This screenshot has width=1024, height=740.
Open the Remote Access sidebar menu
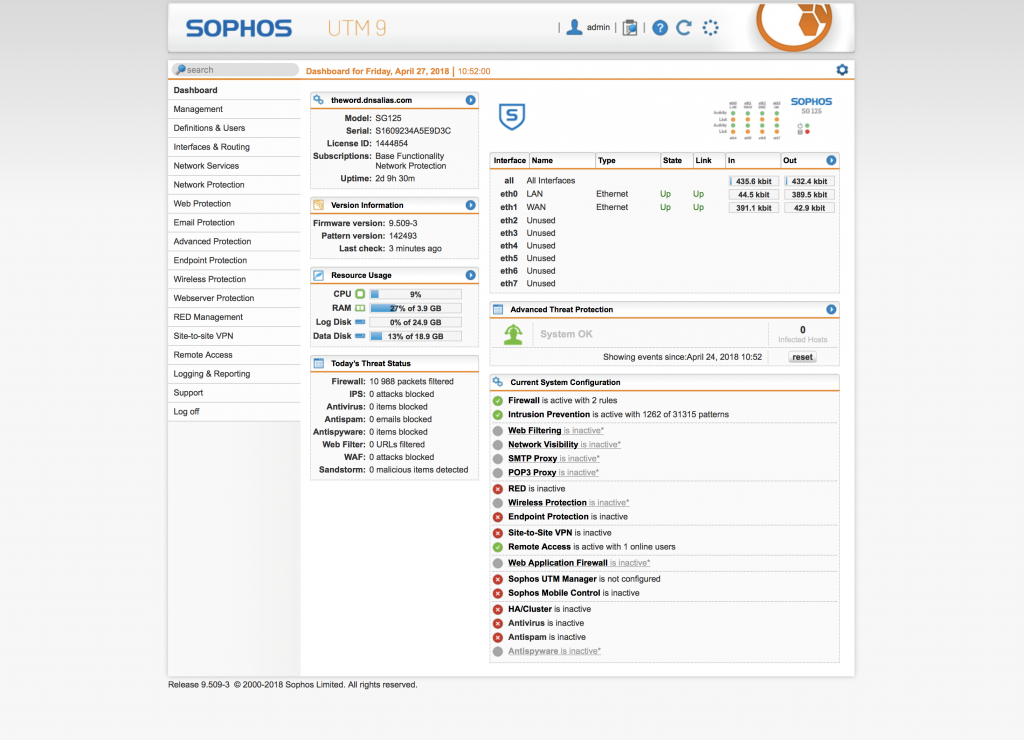[234, 355]
